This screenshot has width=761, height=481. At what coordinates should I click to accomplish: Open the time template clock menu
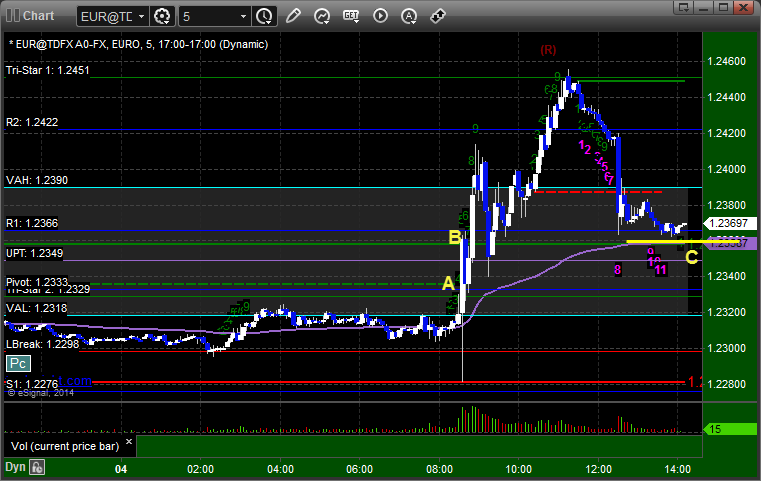pyautogui.click(x=264, y=16)
